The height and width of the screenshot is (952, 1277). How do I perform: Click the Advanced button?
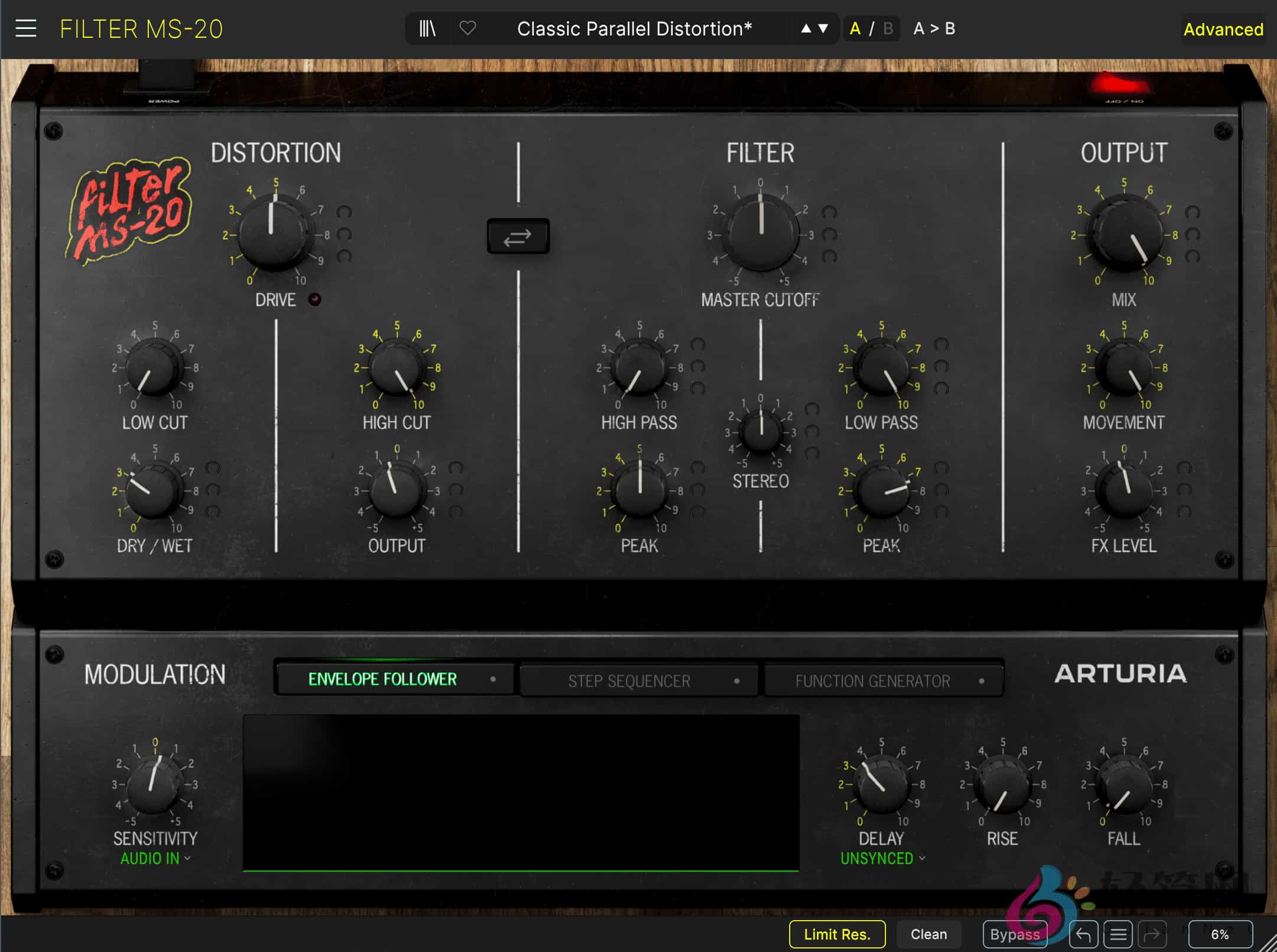point(1223,29)
